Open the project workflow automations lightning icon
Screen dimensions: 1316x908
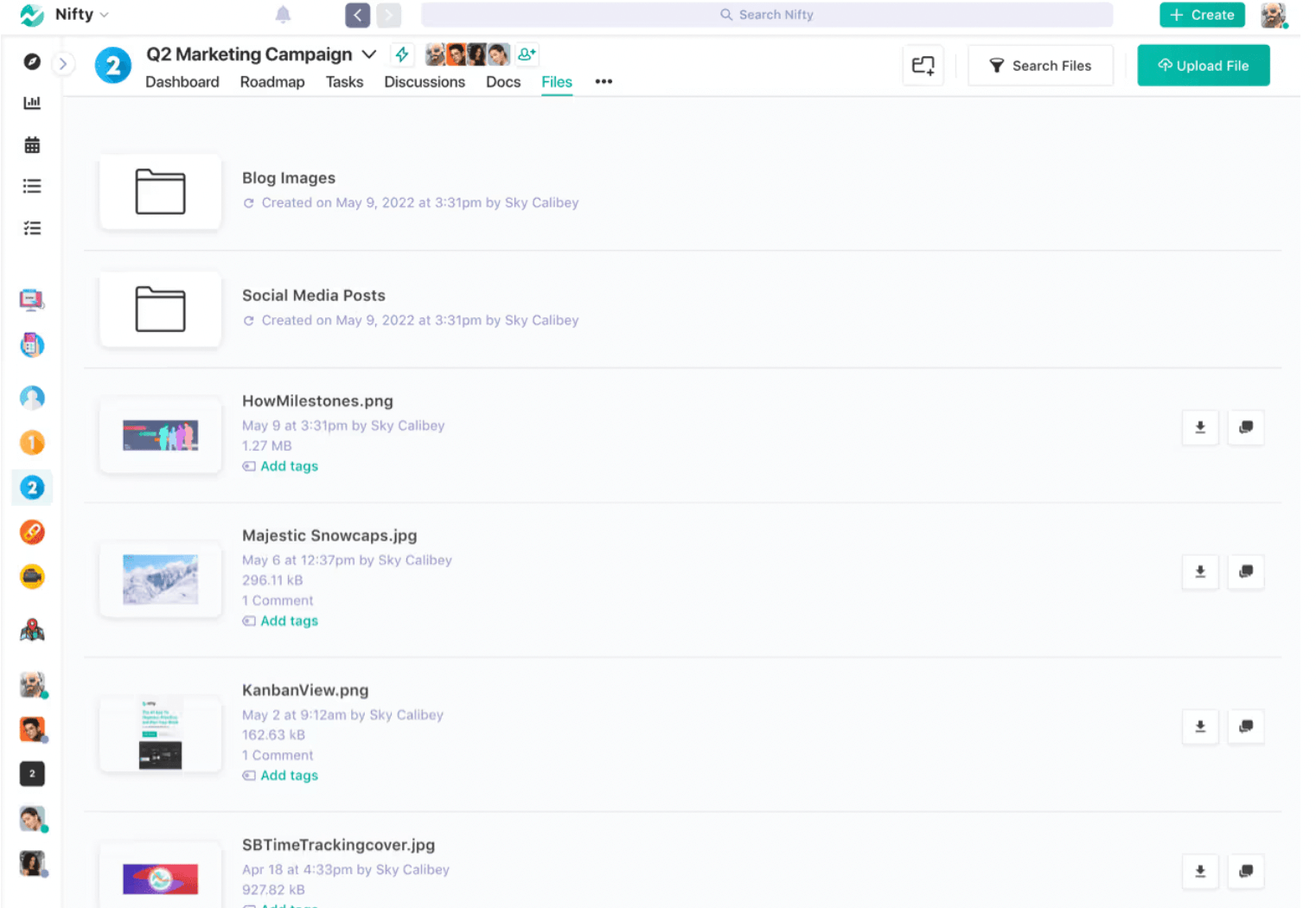point(401,54)
